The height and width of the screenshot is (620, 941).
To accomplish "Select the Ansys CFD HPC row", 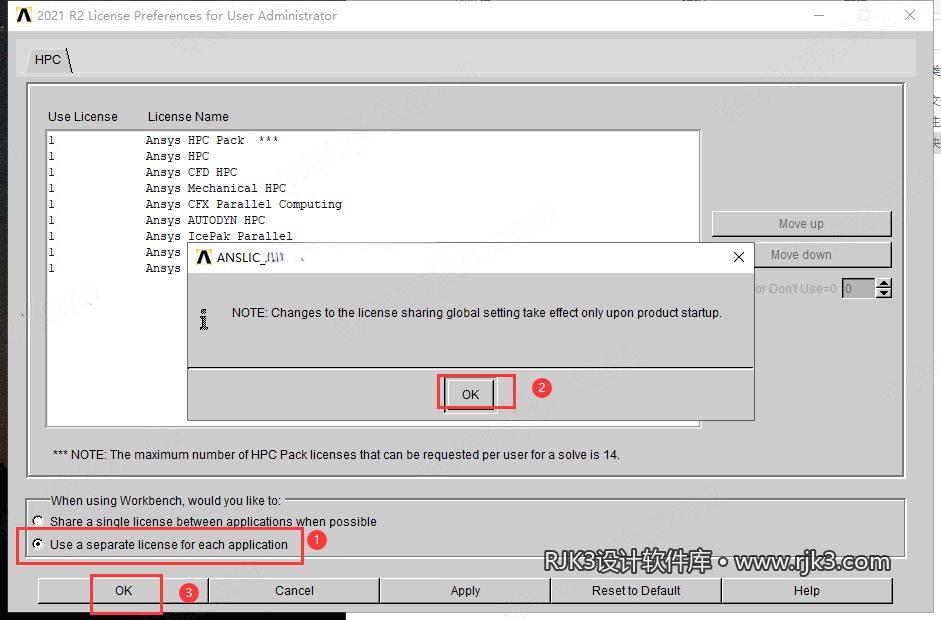I will point(373,172).
